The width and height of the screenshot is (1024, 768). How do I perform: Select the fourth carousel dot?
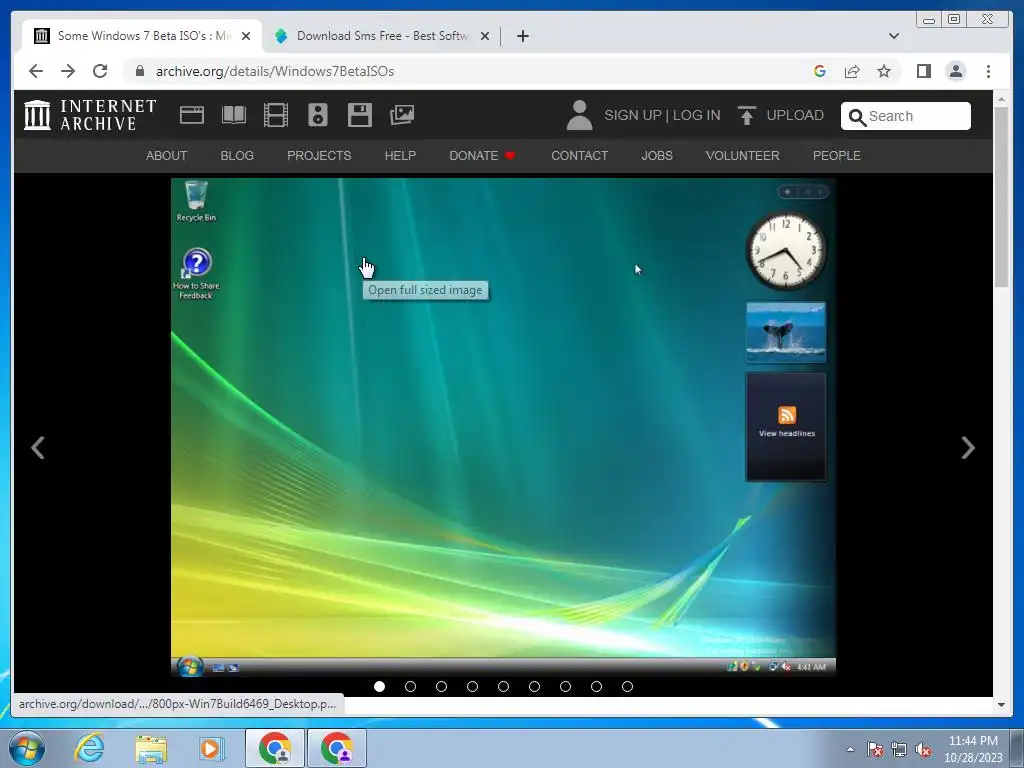472,686
